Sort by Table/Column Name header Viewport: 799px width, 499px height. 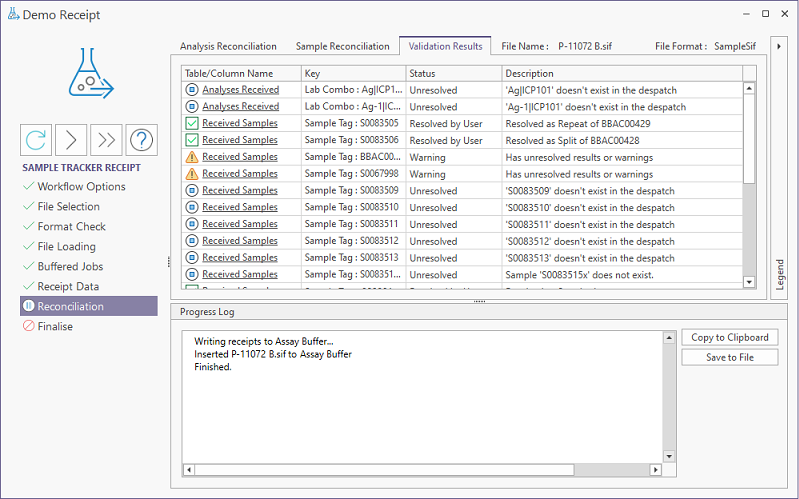coord(241,73)
